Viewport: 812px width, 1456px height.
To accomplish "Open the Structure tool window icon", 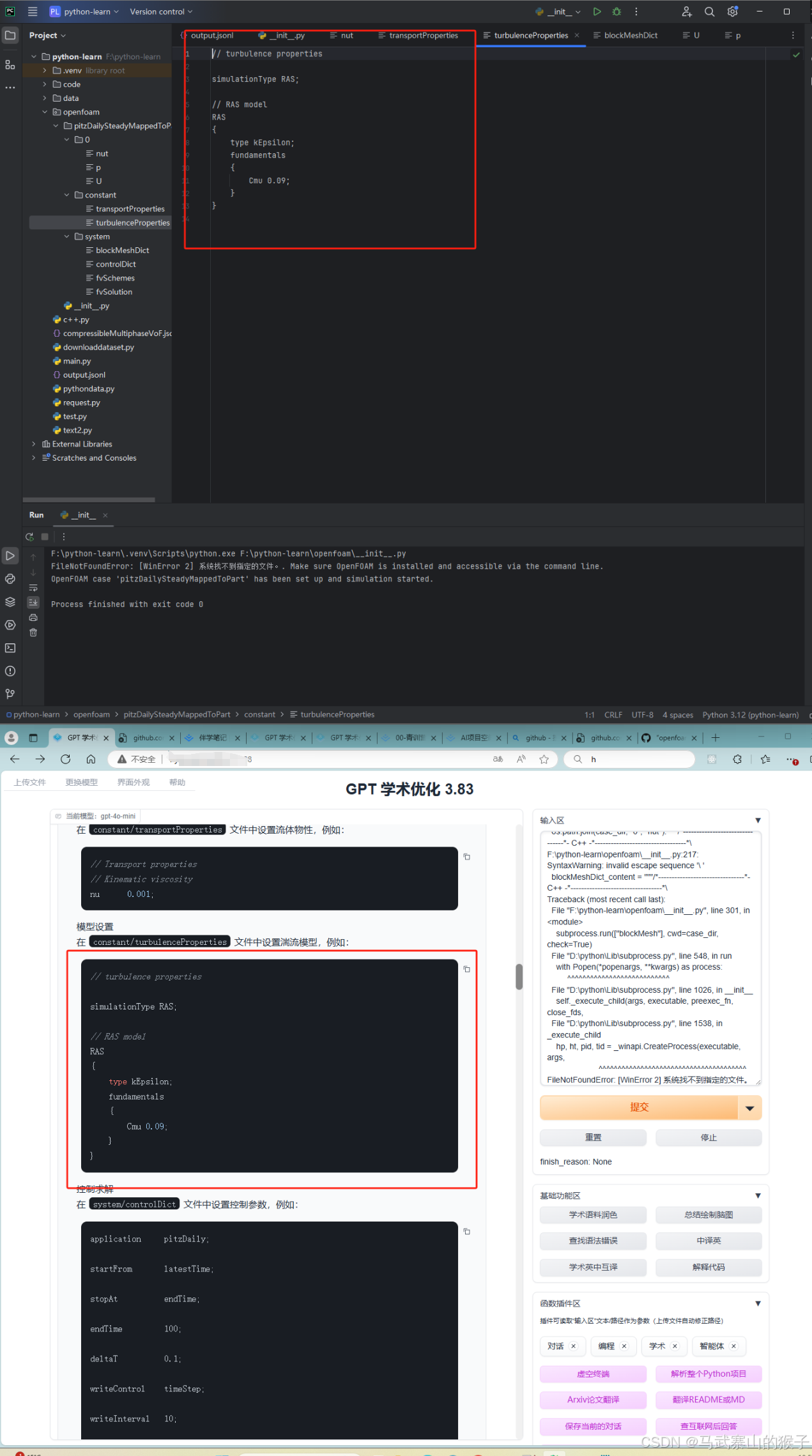I will pos(10,65).
